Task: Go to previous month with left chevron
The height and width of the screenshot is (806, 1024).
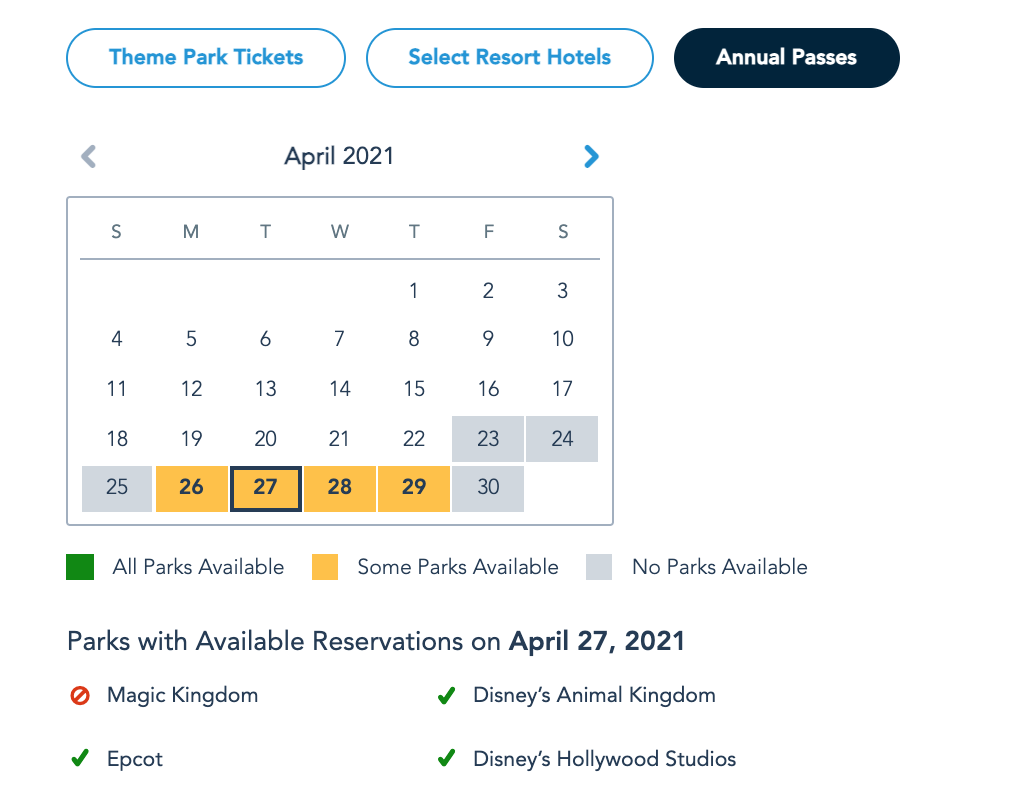Action: tap(89, 156)
